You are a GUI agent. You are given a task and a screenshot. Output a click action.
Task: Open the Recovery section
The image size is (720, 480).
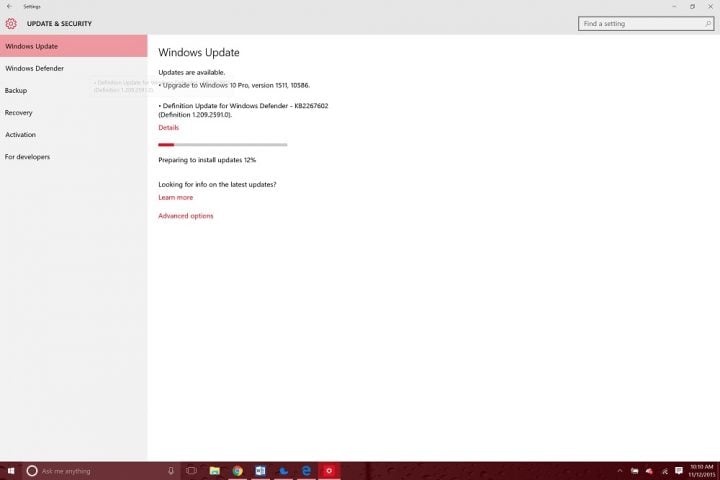coord(73,113)
